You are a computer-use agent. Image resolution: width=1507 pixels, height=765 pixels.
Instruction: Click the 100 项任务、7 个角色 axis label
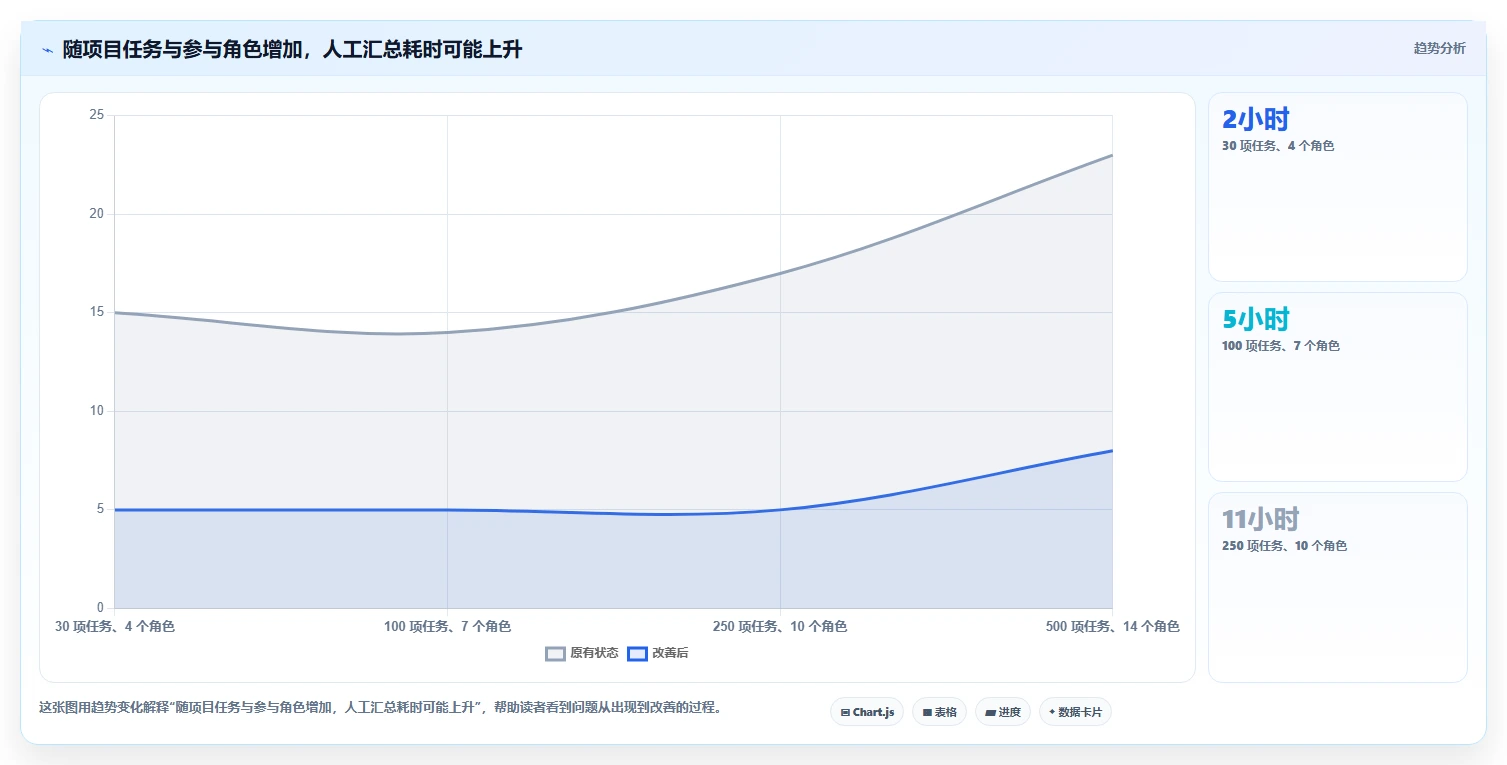coord(447,627)
